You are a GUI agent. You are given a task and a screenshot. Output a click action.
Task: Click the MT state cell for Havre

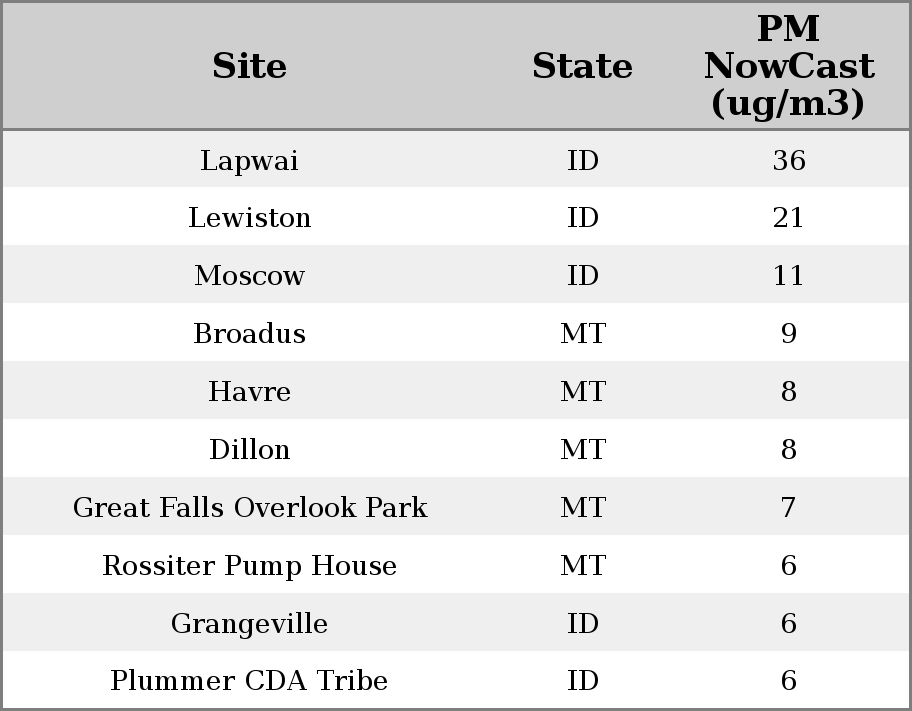tap(582, 392)
